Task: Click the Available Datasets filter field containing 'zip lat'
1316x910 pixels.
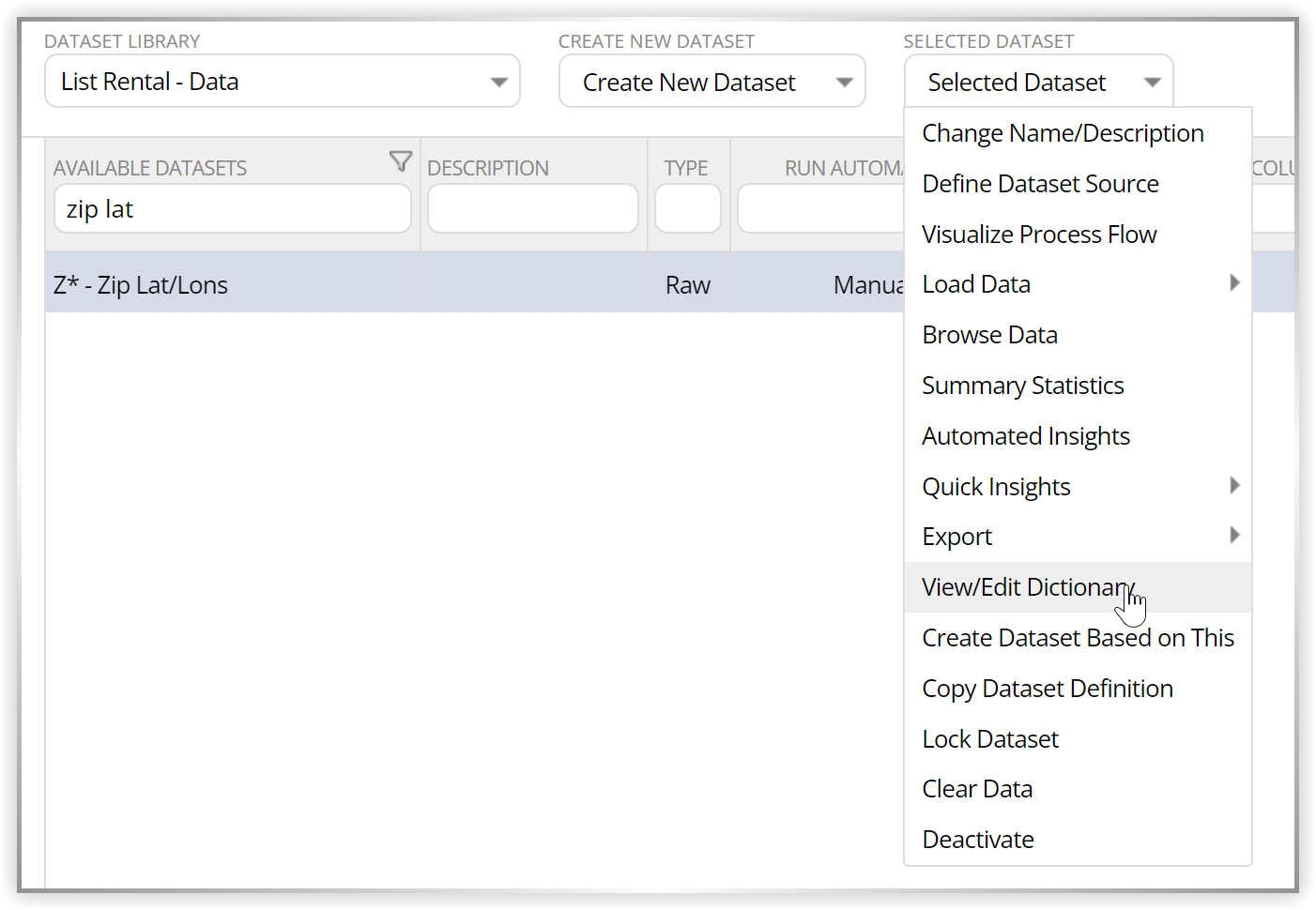Action: click(233, 208)
